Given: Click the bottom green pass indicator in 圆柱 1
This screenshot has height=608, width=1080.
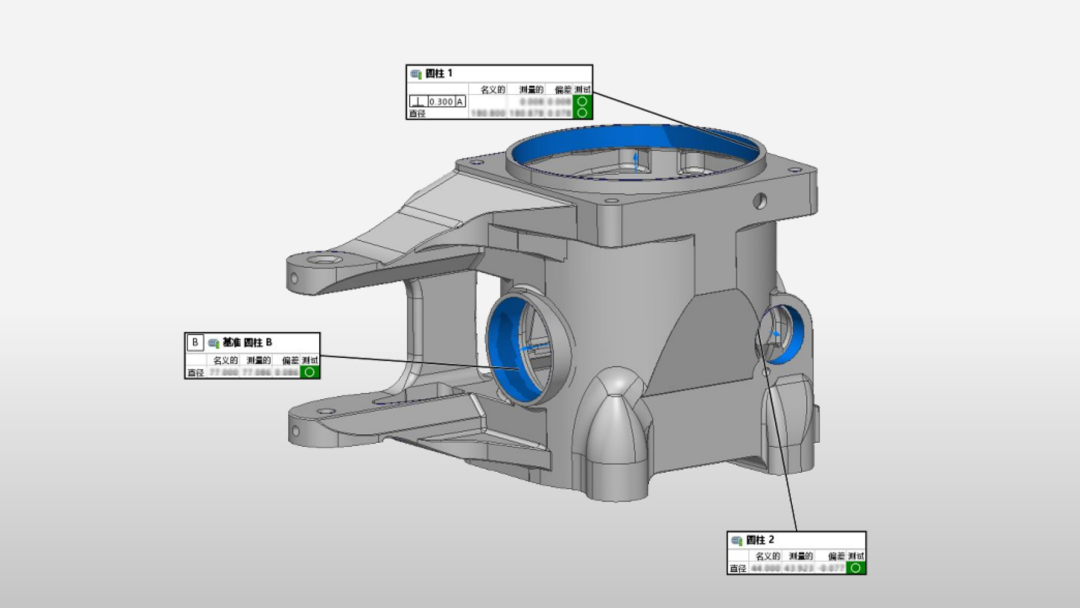Looking at the screenshot, I should point(582,113).
